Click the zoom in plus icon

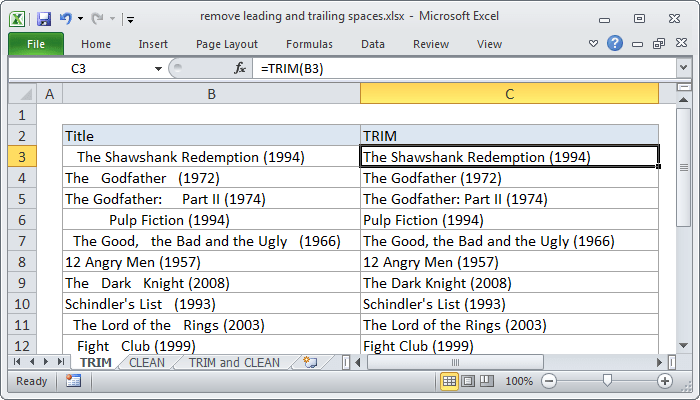[664, 381]
